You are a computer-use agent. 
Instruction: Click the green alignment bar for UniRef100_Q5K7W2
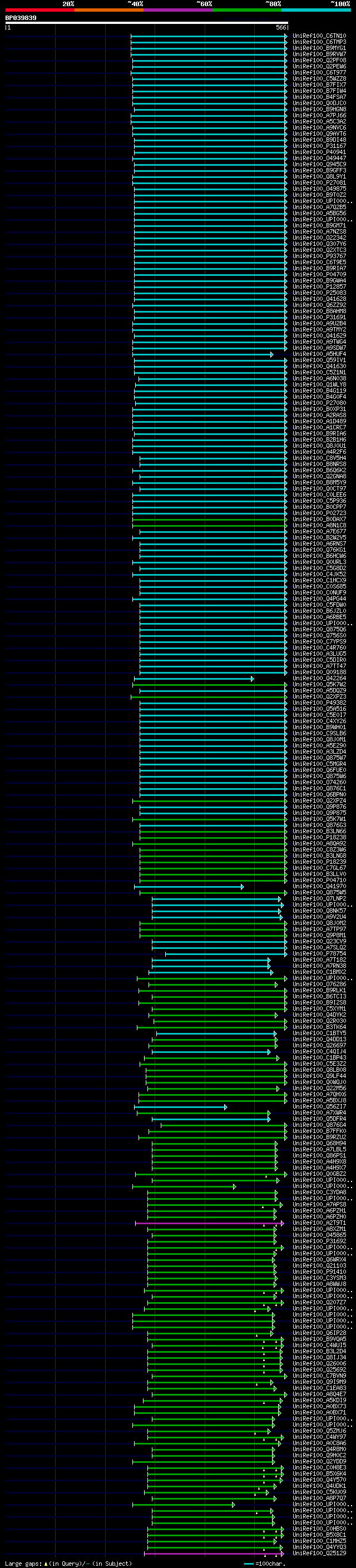pos(210,684)
